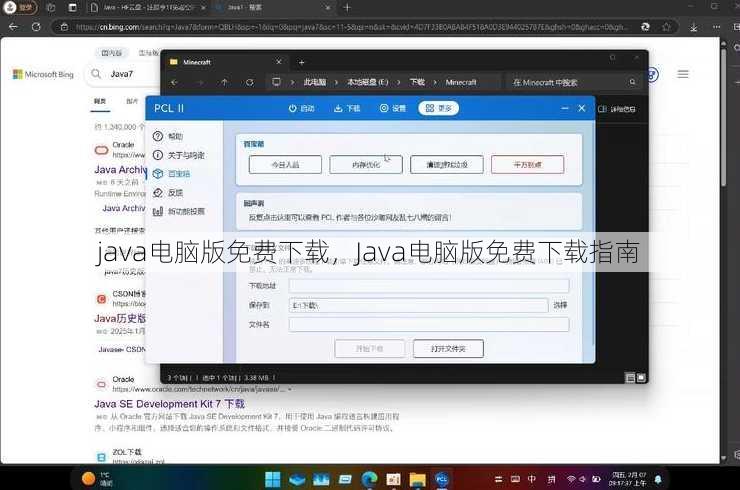Open the PCL II settings (设置) tab
740x490 pixels.
(393, 108)
